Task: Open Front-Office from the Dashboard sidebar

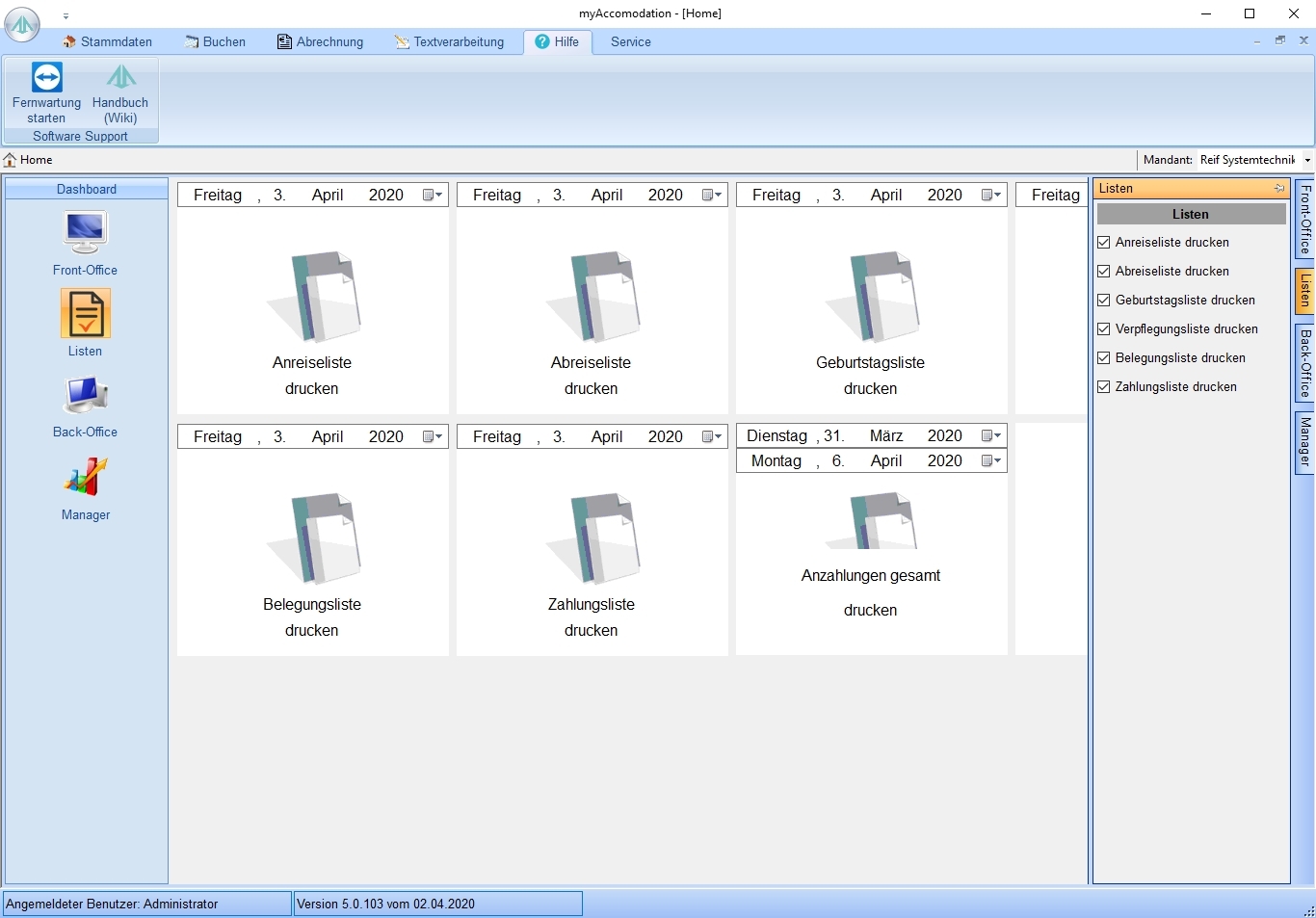Action: (85, 233)
